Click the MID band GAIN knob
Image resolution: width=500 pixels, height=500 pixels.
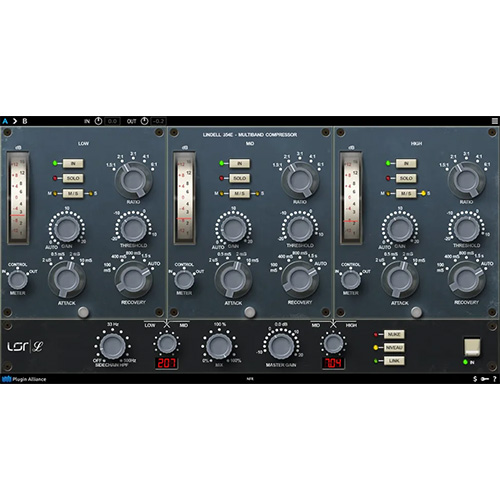click(x=233, y=229)
